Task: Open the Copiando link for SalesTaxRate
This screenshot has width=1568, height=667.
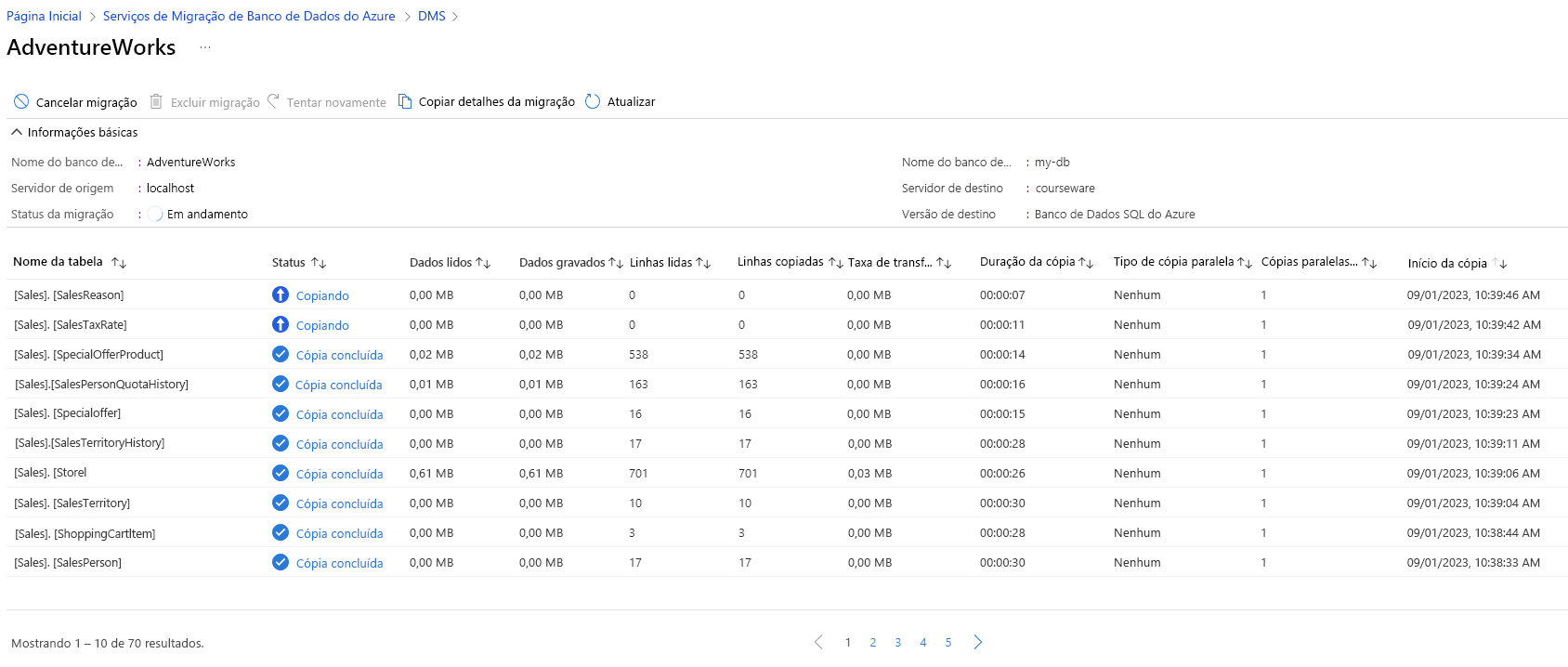Action: [x=322, y=325]
